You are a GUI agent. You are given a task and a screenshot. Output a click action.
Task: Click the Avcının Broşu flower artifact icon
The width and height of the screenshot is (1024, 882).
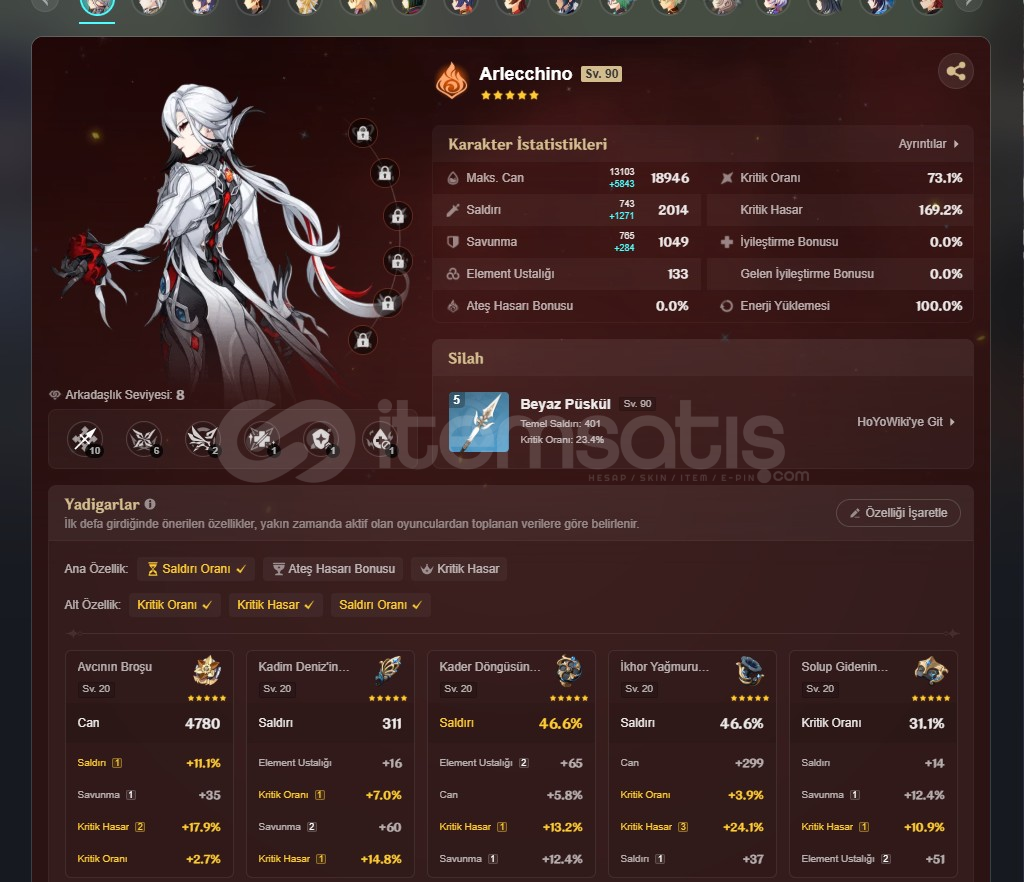pos(207,670)
